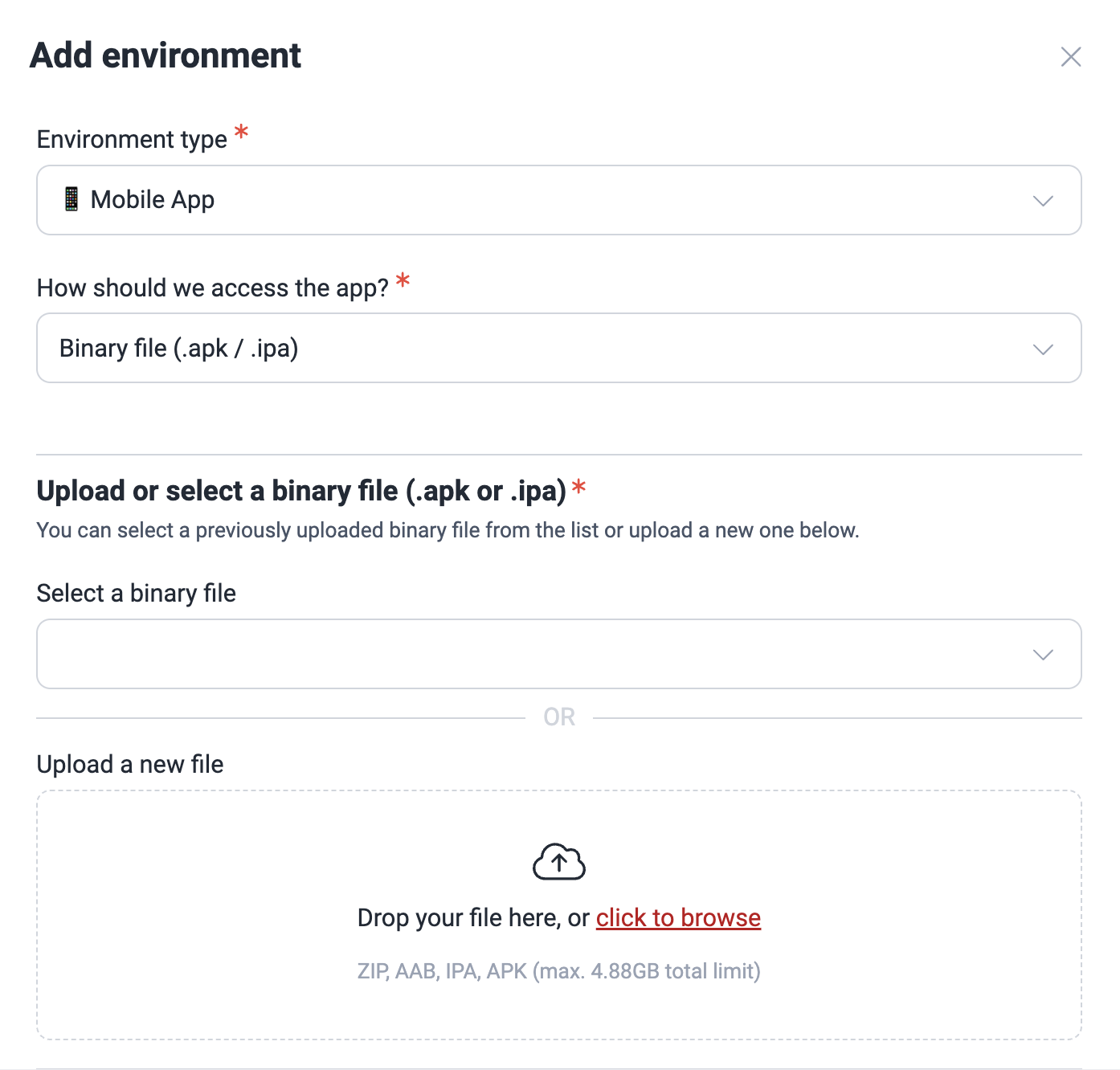Click the chevron on the Binary file selector
Screen dimensions: 1120x1070
1042,348
